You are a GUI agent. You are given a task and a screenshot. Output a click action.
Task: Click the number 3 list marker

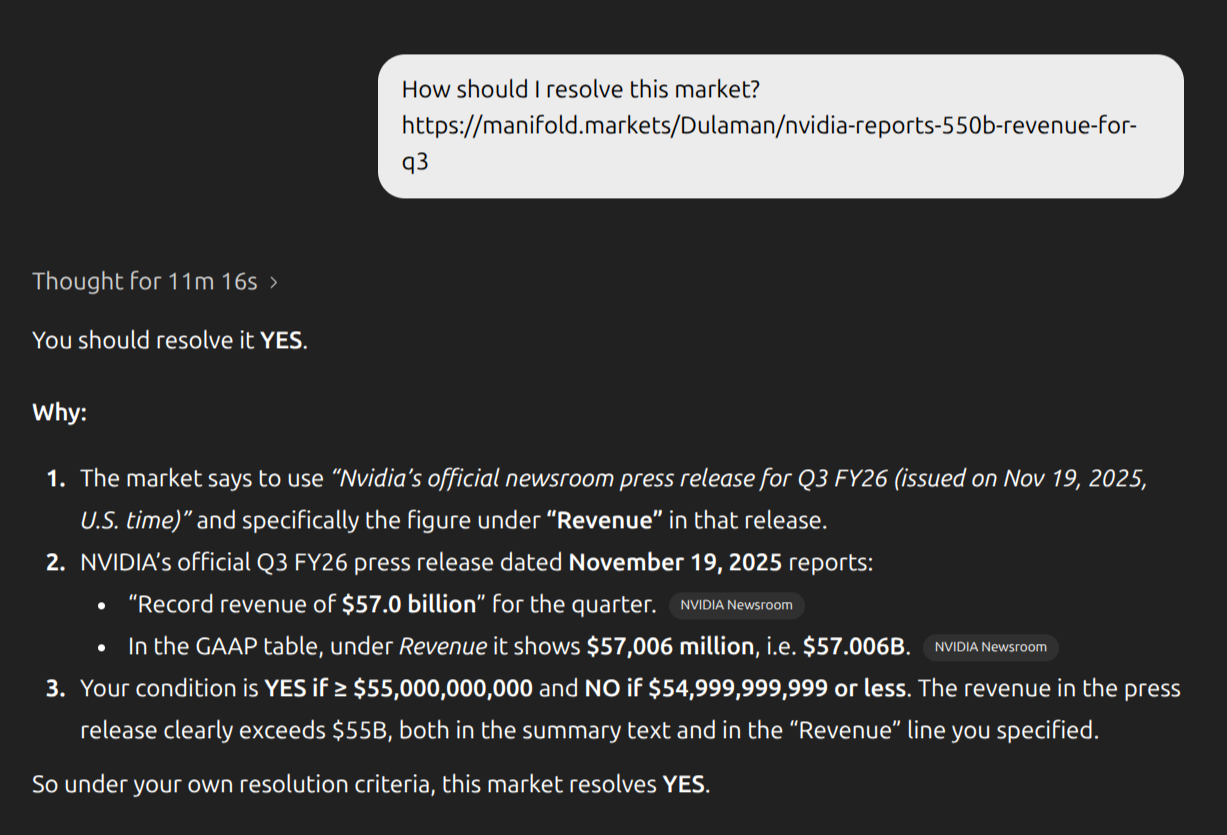pos(55,689)
